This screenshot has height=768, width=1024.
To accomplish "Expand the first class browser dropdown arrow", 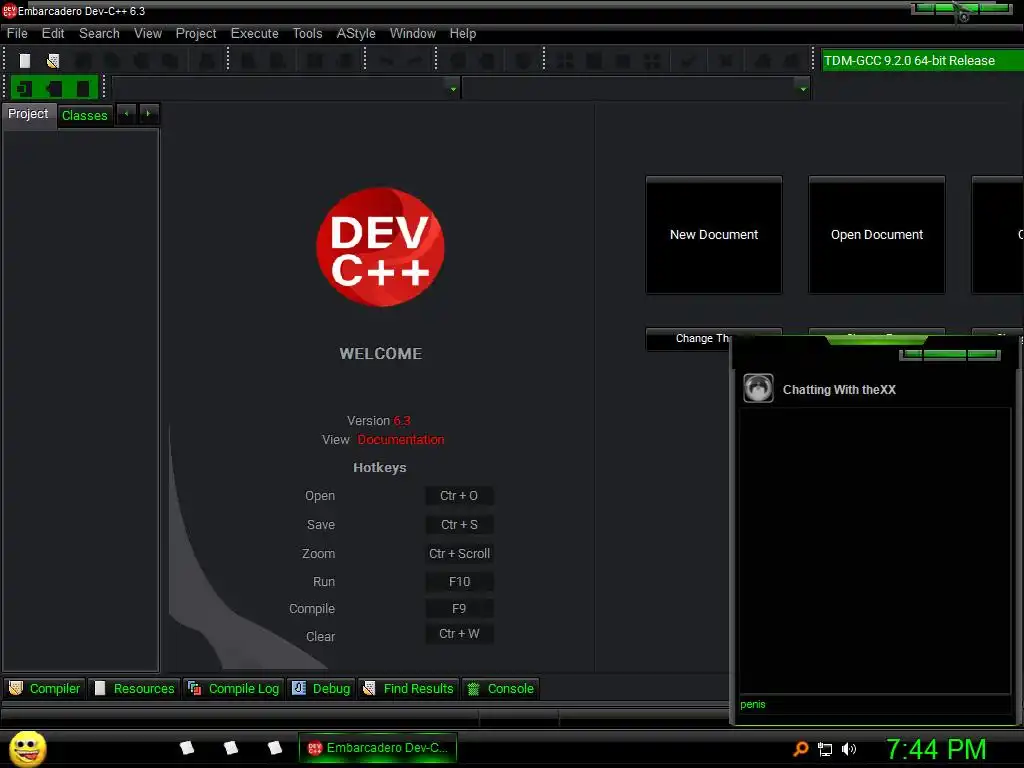I will (453, 88).
